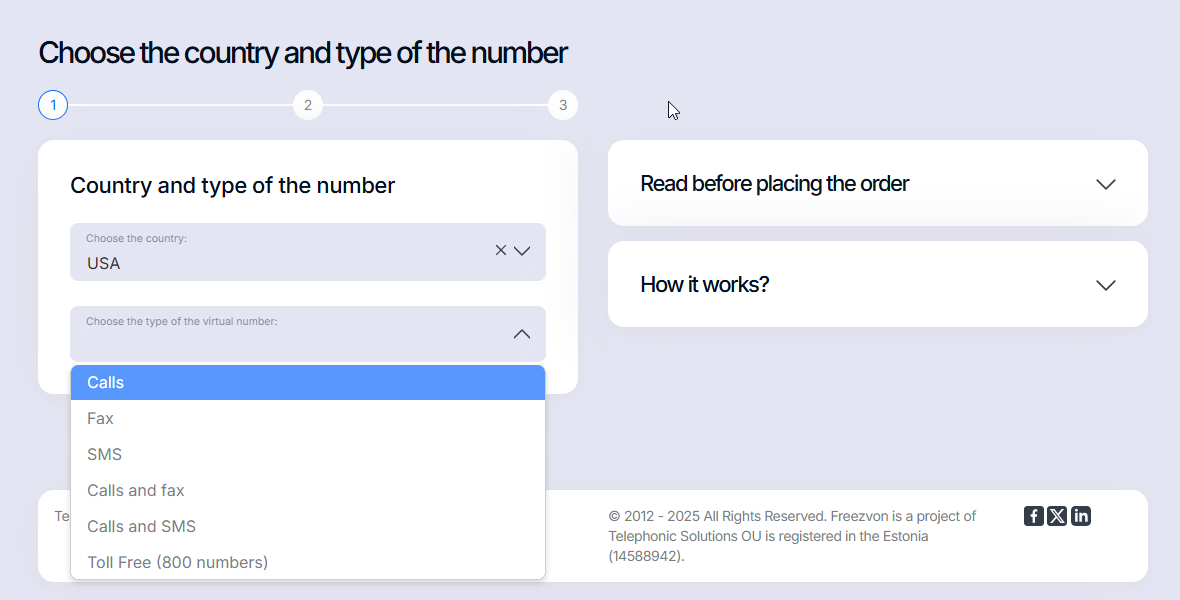Image resolution: width=1180 pixels, height=600 pixels.
Task: Select the Calls option
Action: pyautogui.click(x=308, y=382)
